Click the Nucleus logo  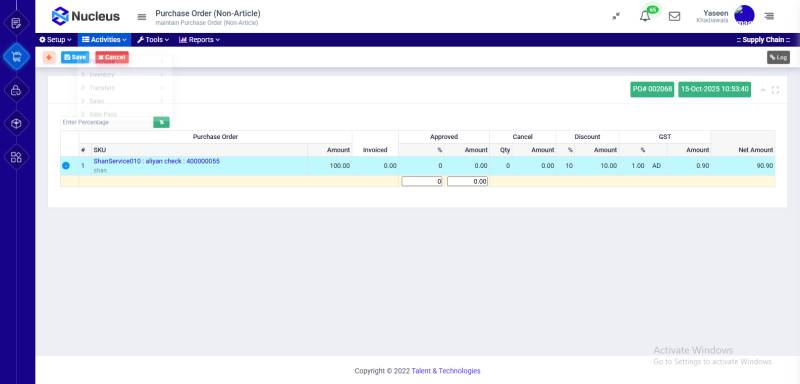click(x=85, y=16)
